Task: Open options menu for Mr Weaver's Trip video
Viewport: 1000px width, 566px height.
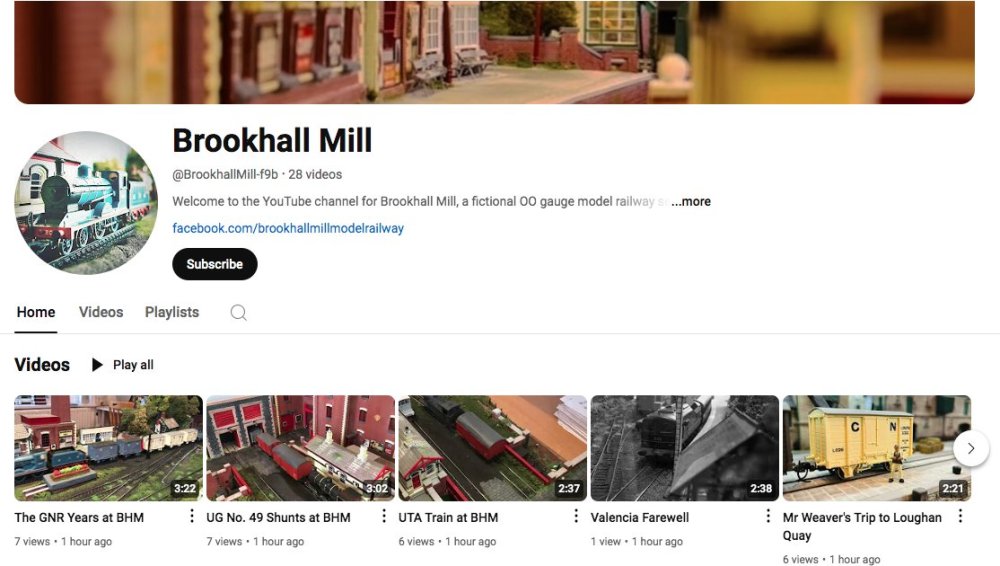Action: tap(960, 516)
